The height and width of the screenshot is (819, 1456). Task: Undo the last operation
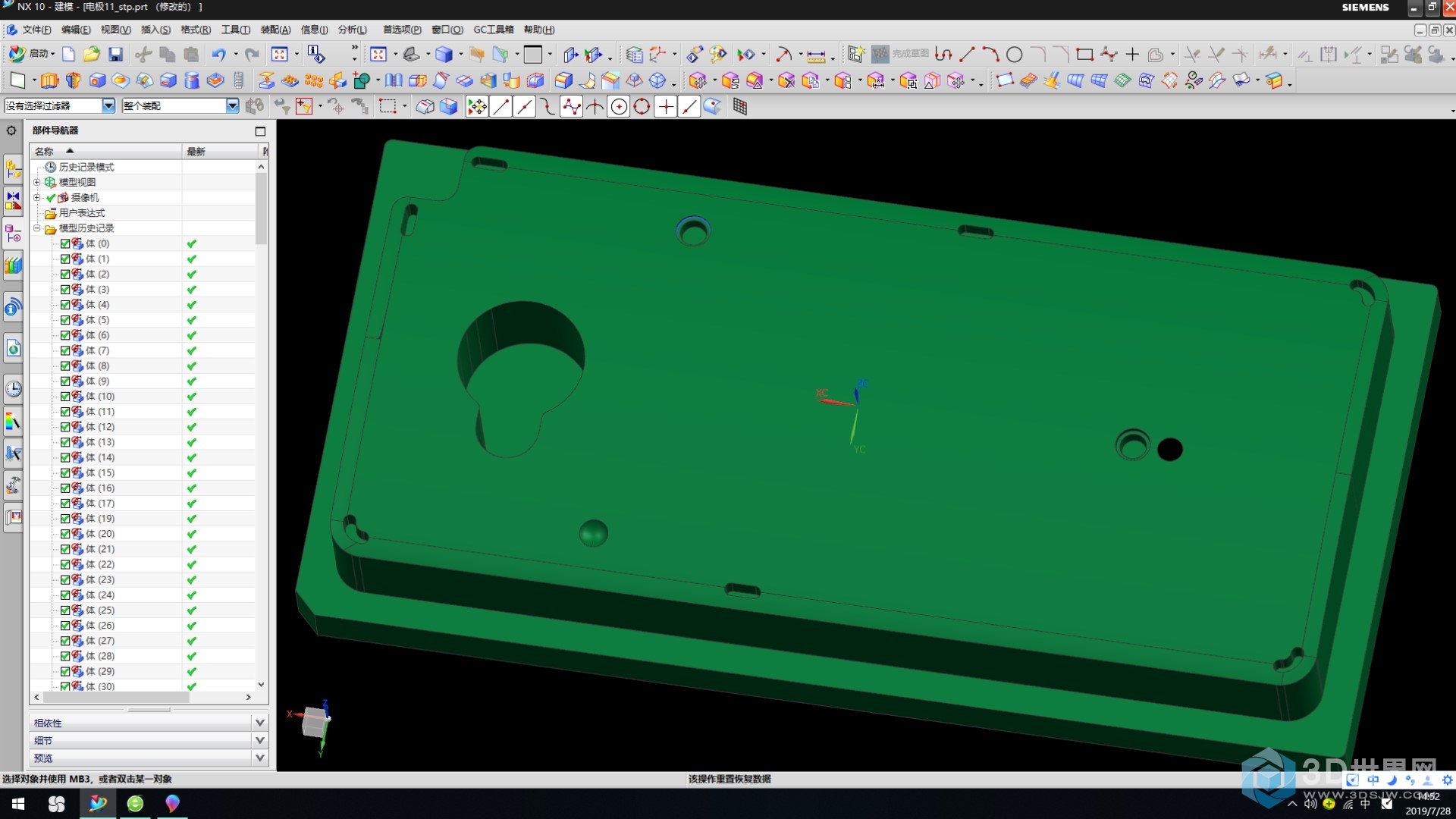(218, 54)
